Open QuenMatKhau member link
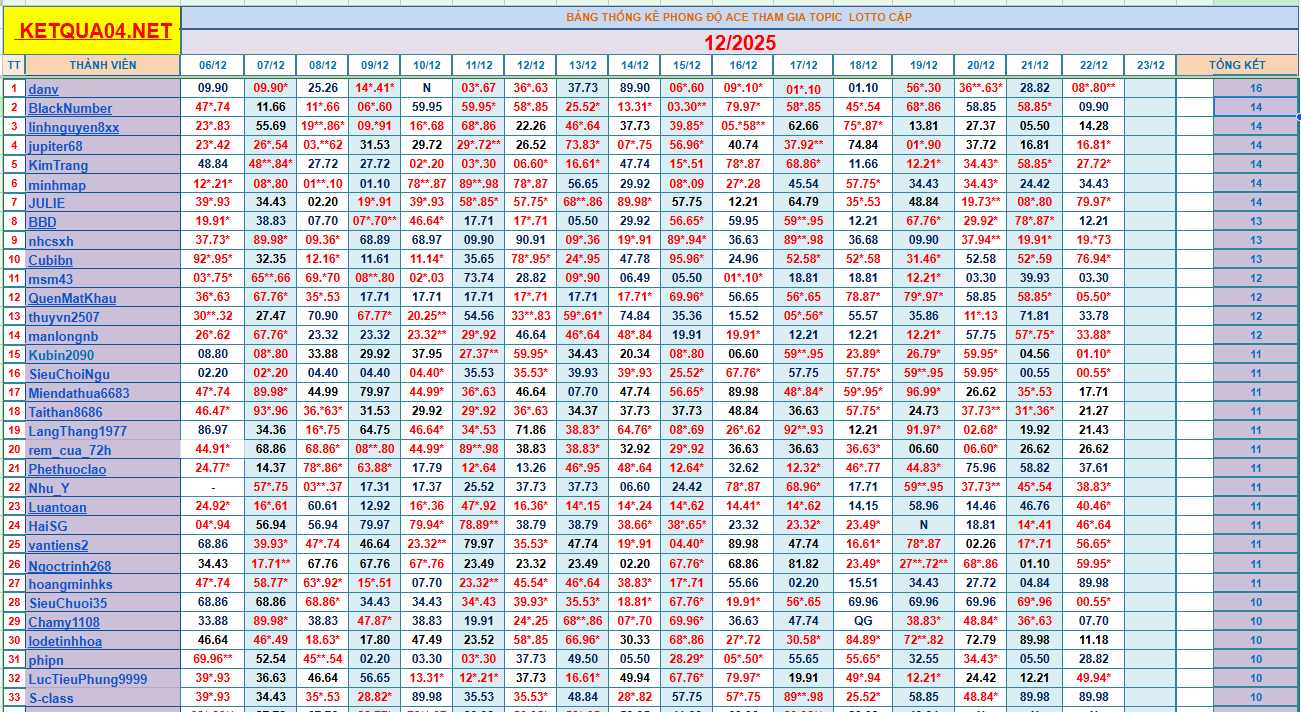 [72, 298]
